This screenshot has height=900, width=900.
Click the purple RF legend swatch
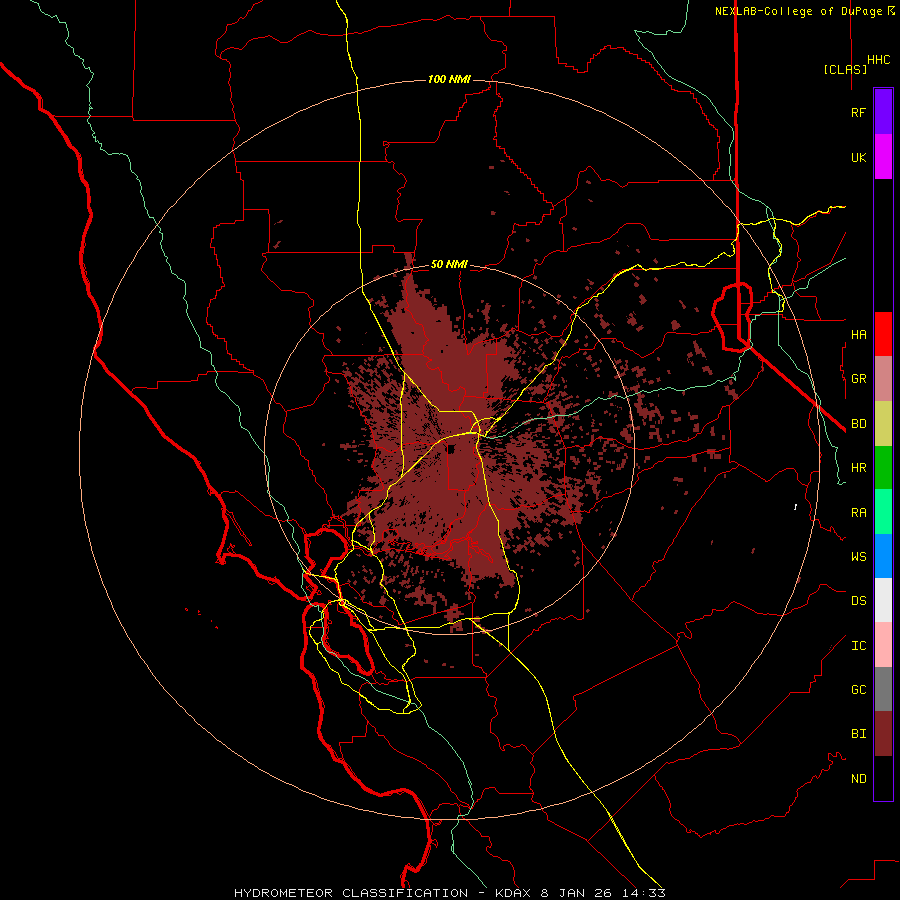(x=883, y=112)
